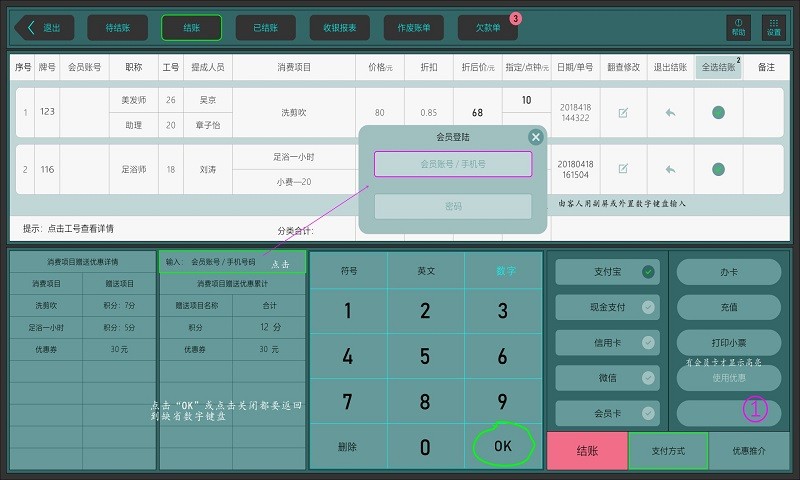
Task: Click the 退出结账 return arrow for row 123
Action: pyautogui.click(x=670, y=113)
